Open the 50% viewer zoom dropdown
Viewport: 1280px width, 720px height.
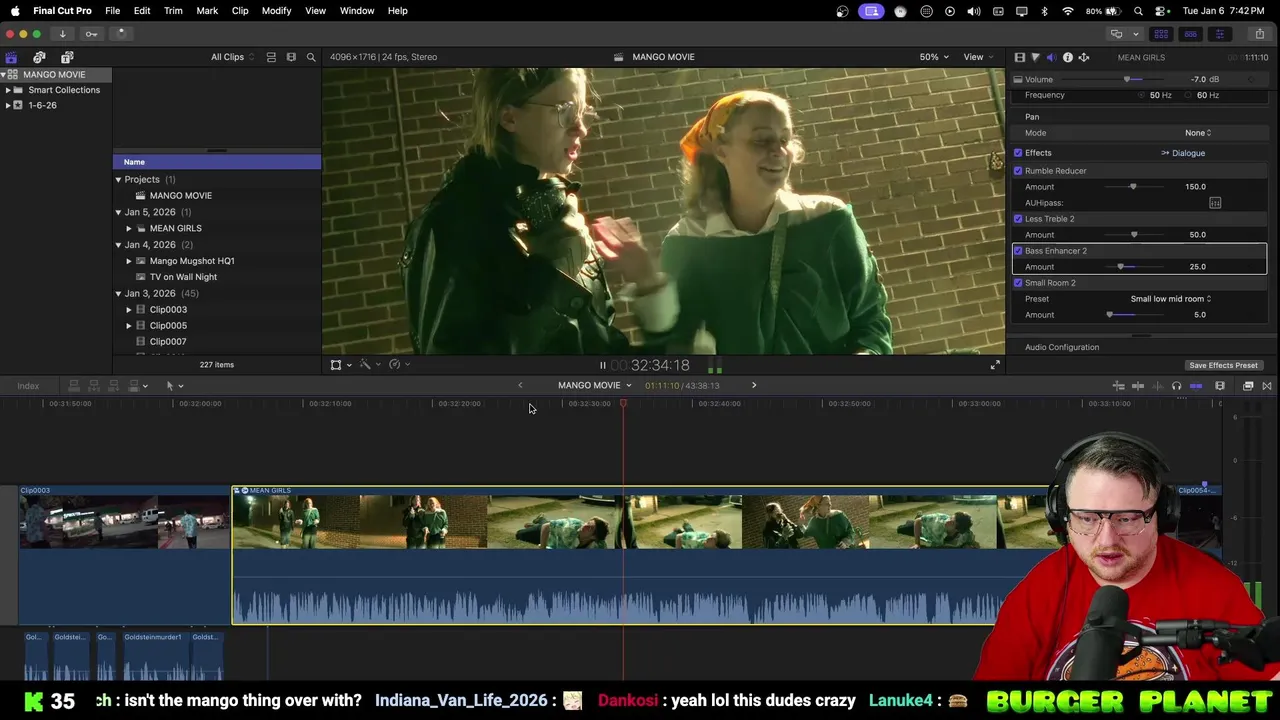click(x=934, y=57)
